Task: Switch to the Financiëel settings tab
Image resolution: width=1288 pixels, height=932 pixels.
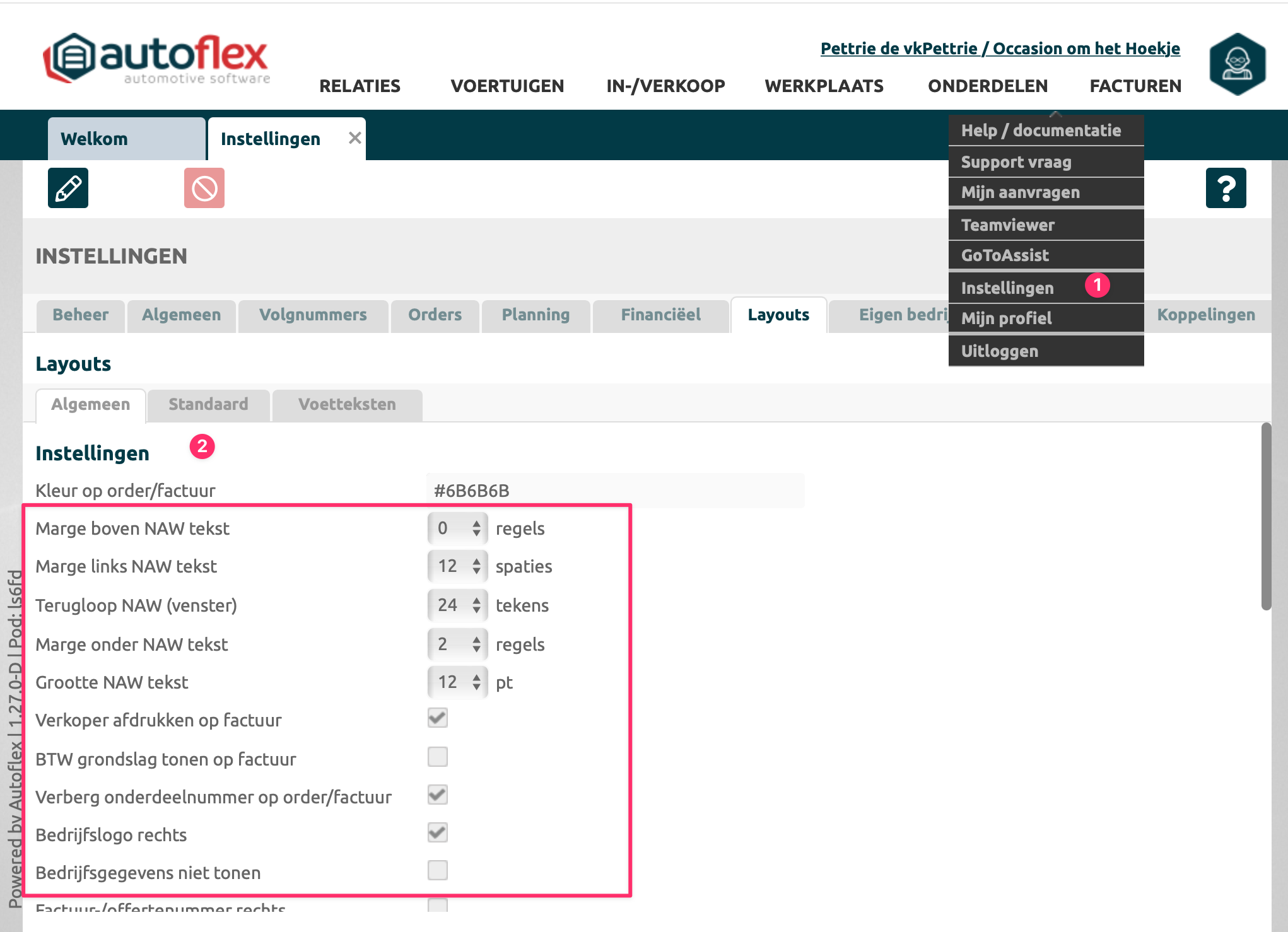Action: (660, 315)
